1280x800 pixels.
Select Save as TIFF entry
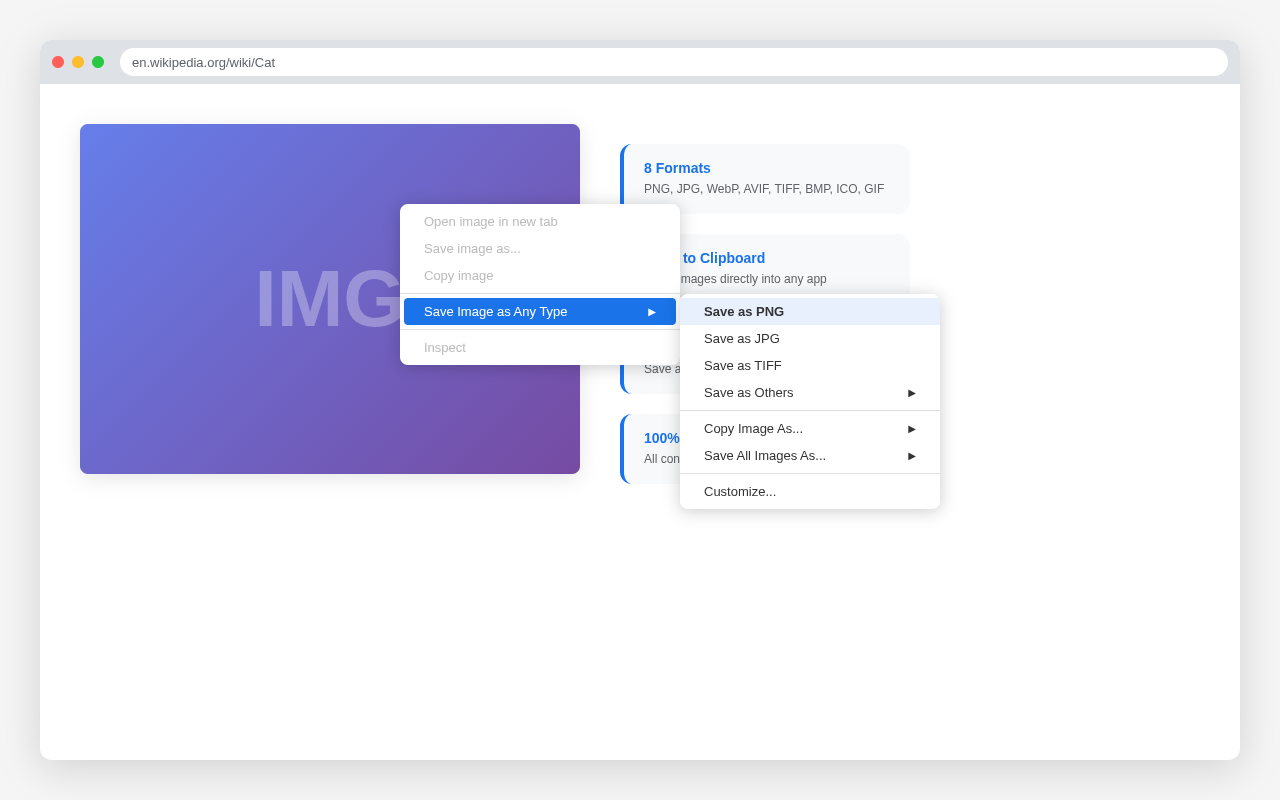[x=810, y=365]
